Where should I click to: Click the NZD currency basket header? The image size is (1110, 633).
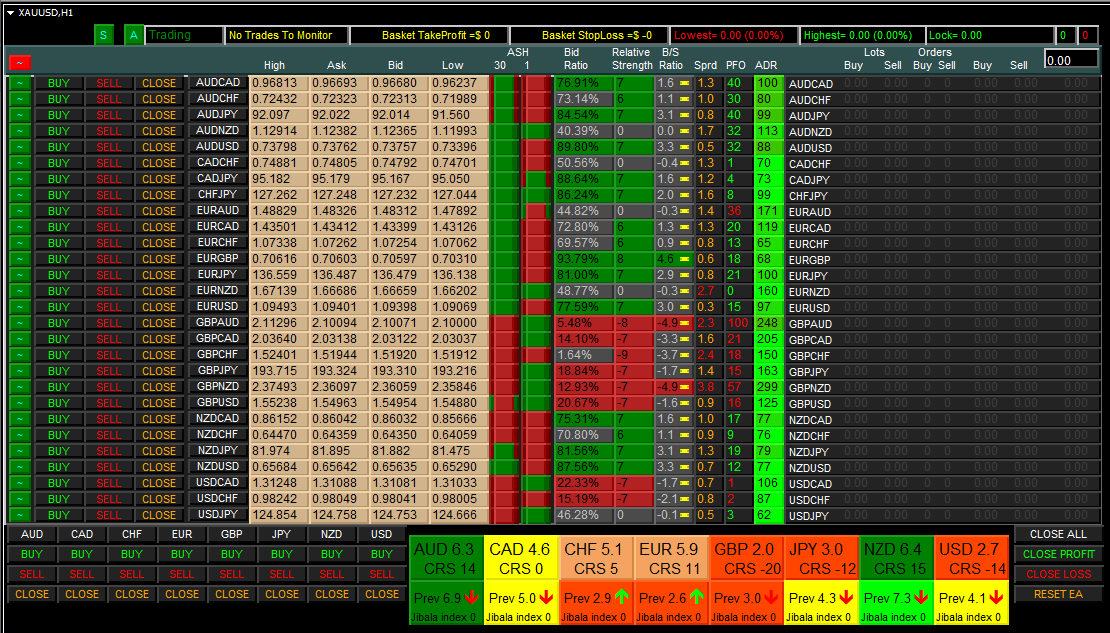click(331, 534)
